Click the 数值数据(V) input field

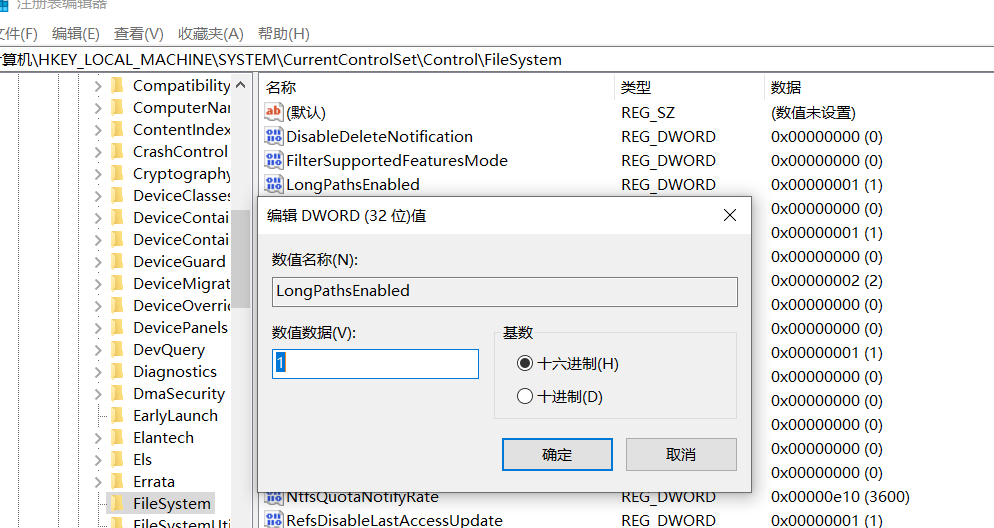coord(375,364)
